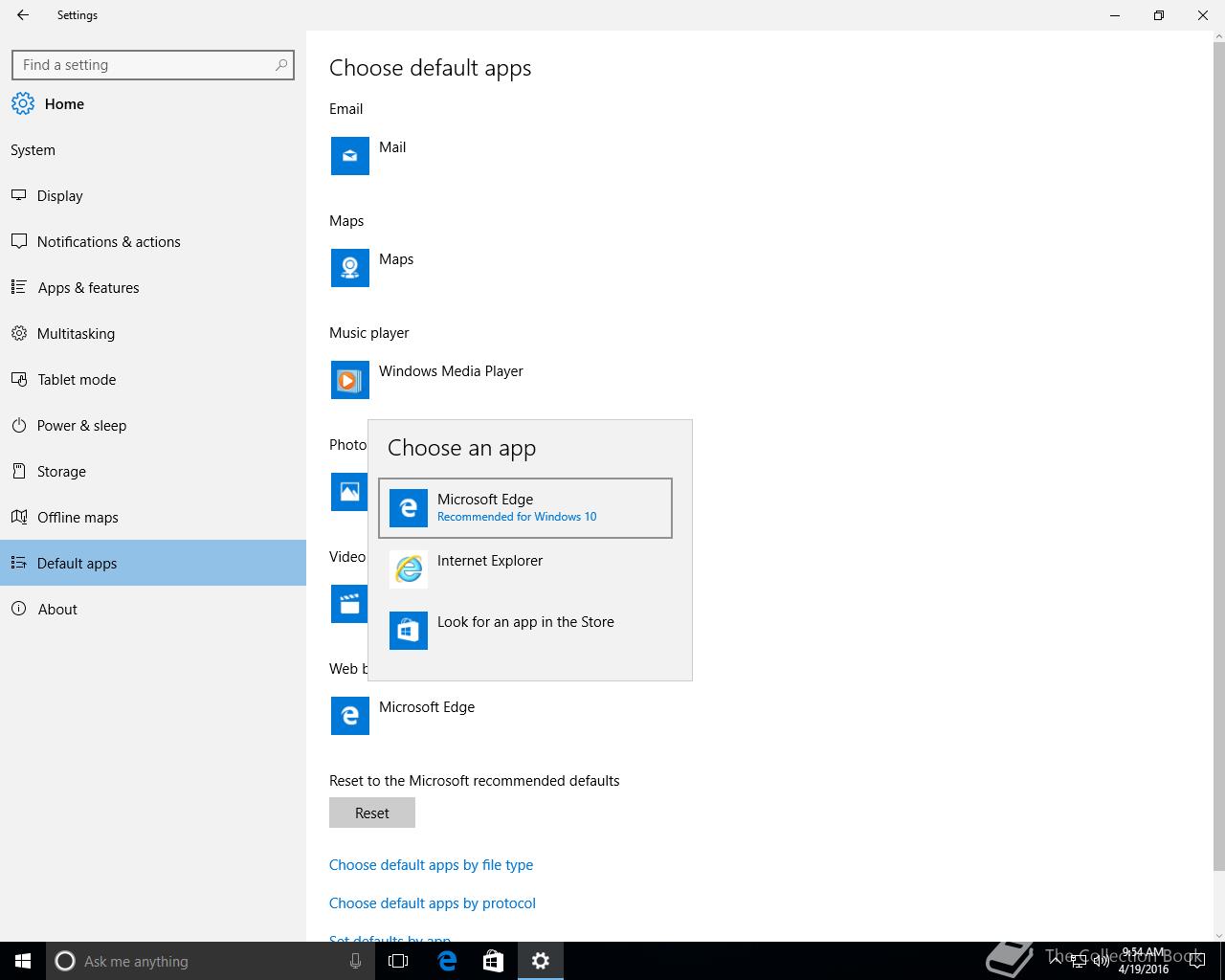The image size is (1225, 980).
Task: Open the Store from the taskbar
Action: pos(493,961)
